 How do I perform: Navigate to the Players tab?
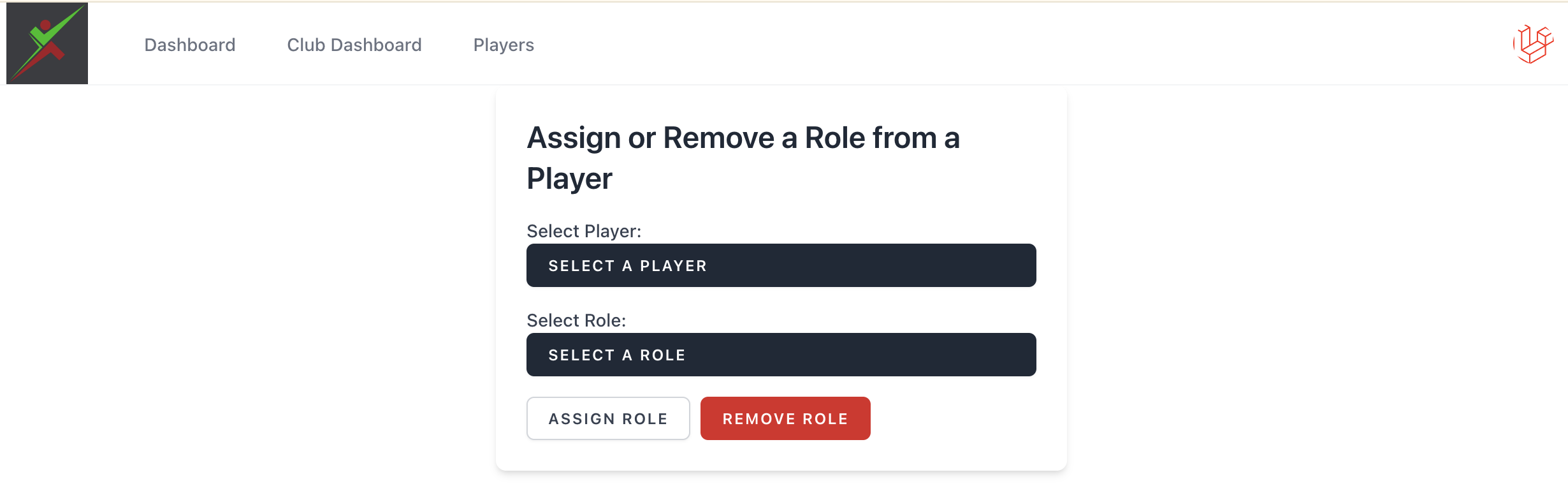[x=504, y=45]
